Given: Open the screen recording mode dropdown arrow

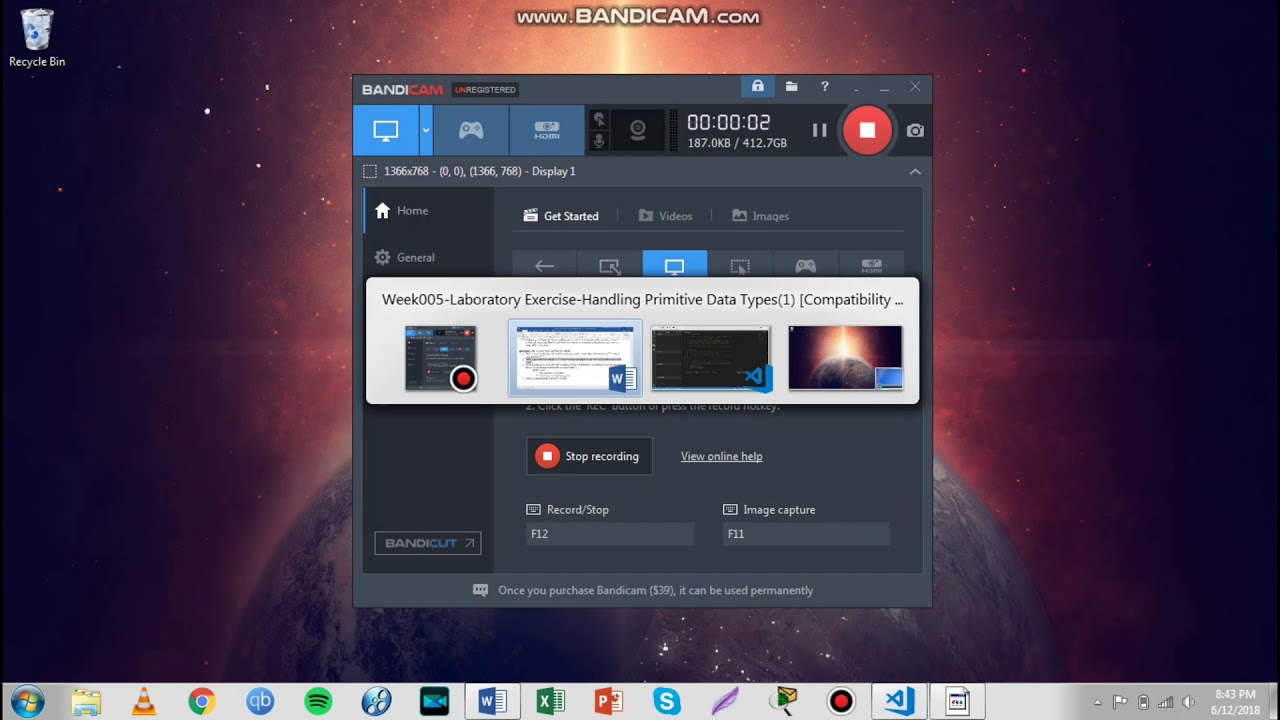Looking at the screenshot, I should coord(426,130).
